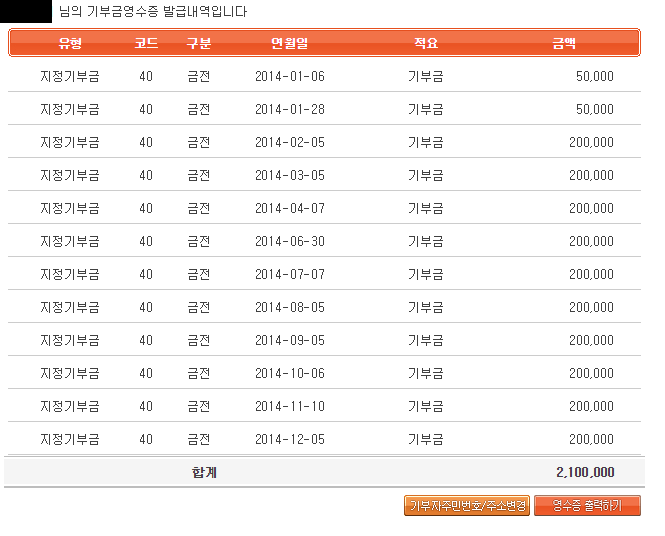Select the 연월일 column header
Viewport: 665px width, 536px height.
point(290,43)
